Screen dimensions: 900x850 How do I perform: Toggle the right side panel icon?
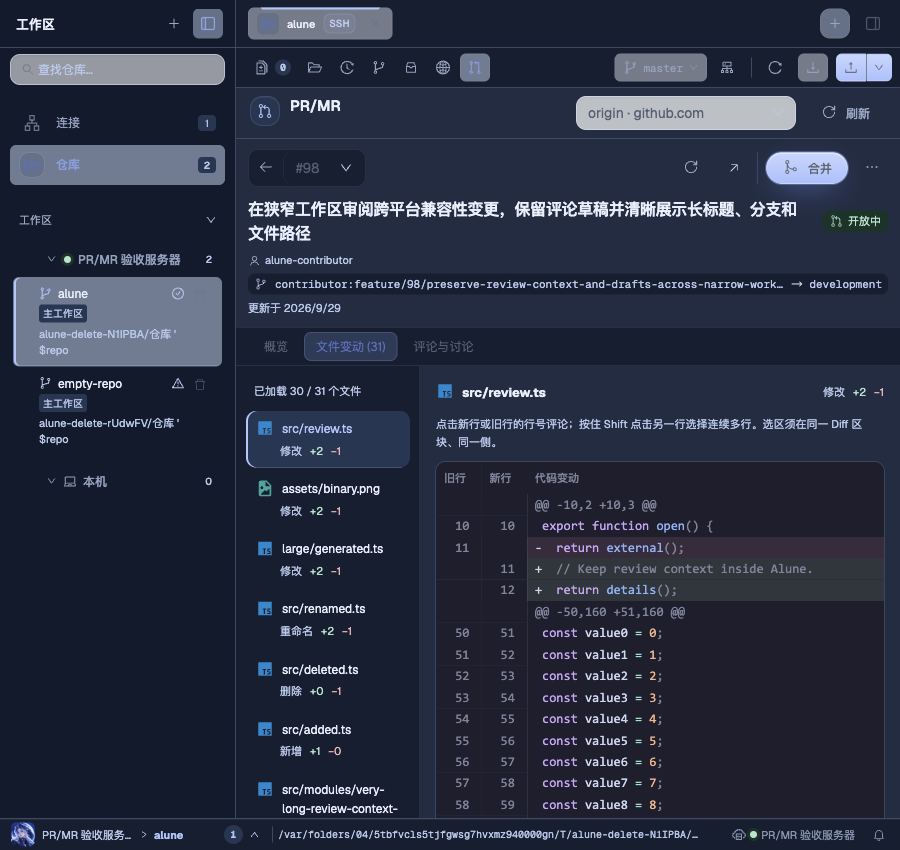(873, 24)
